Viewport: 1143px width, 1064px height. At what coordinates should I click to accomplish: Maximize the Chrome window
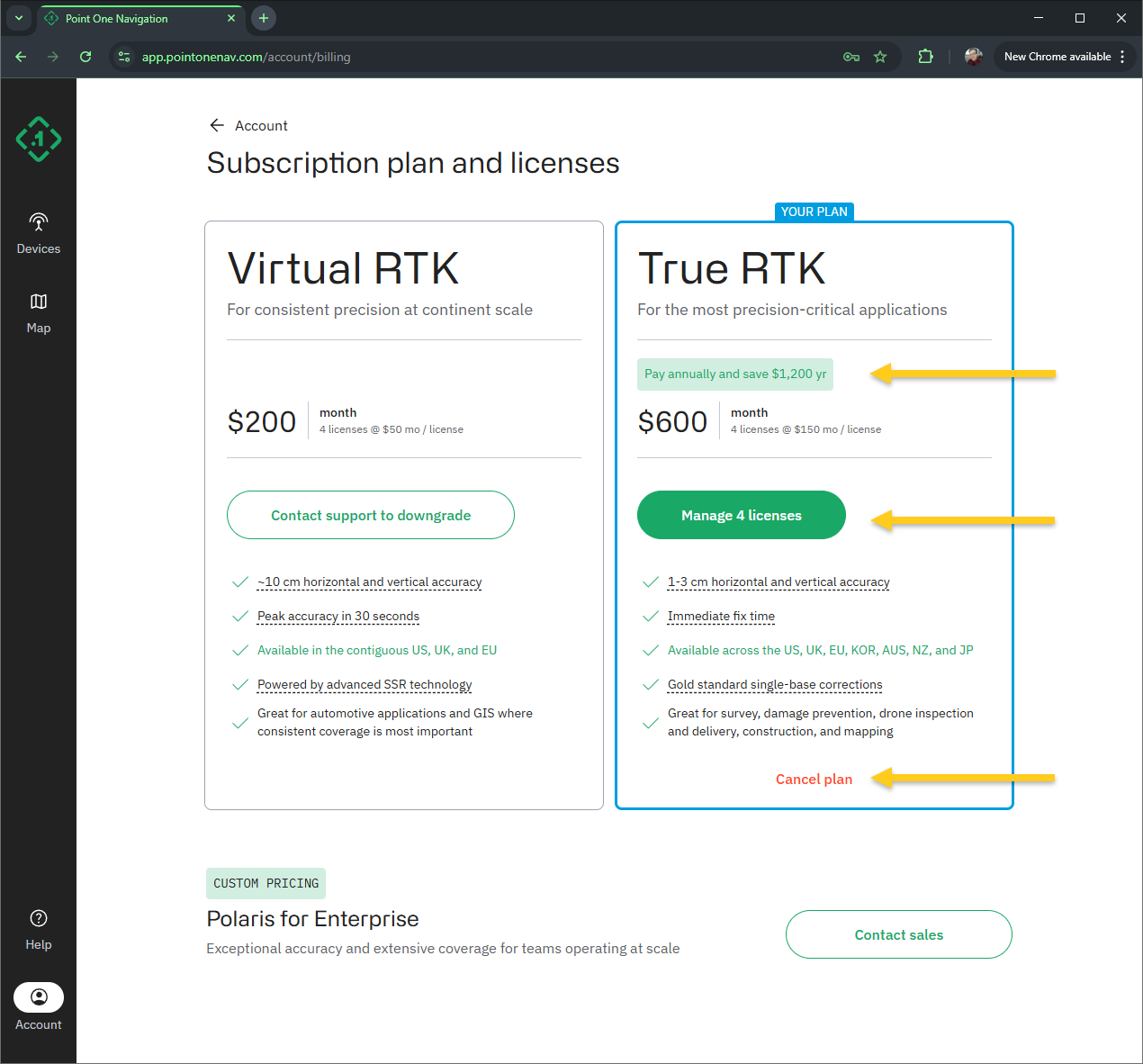[x=1080, y=18]
